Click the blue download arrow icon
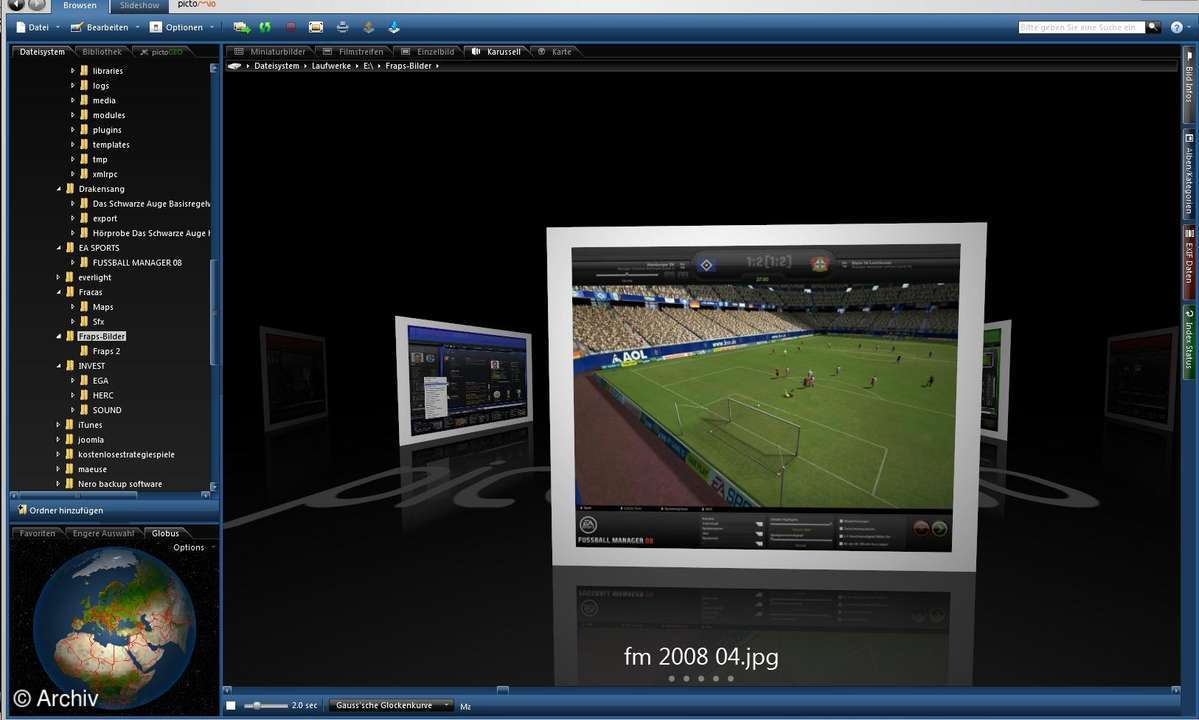1199x720 pixels. (x=394, y=28)
